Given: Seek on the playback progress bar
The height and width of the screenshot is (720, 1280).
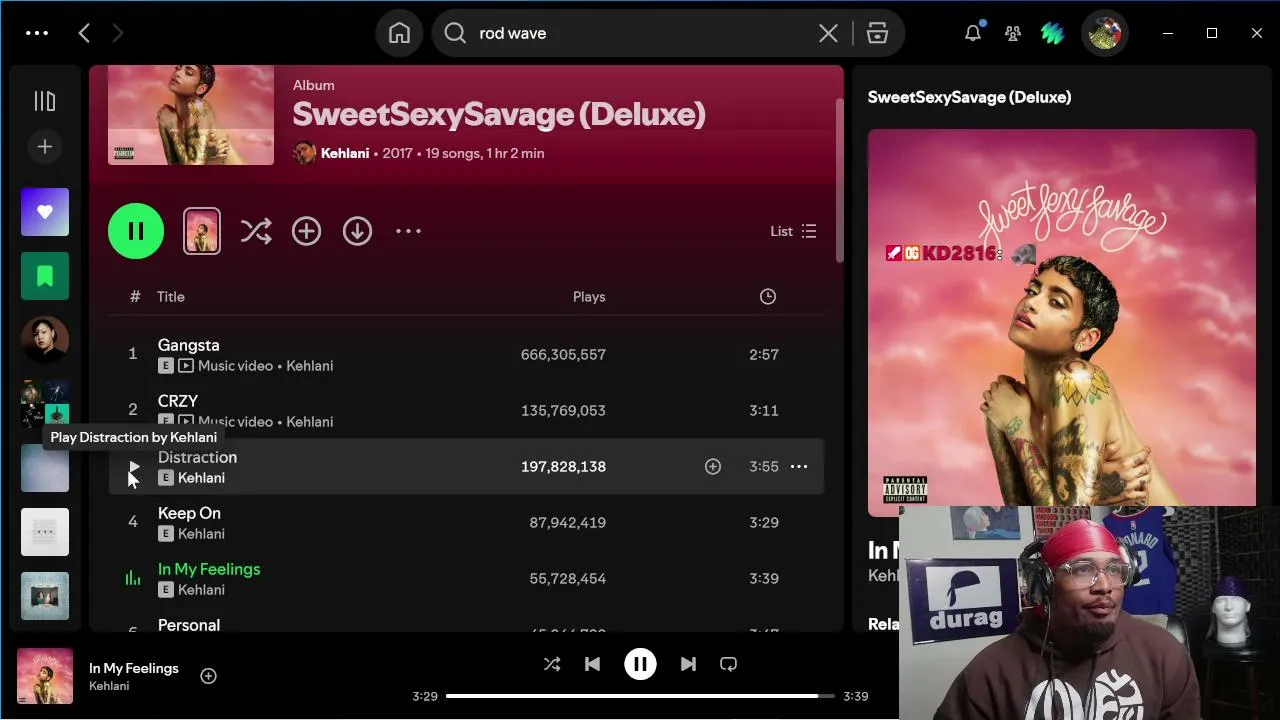Looking at the screenshot, I should click(640, 696).
